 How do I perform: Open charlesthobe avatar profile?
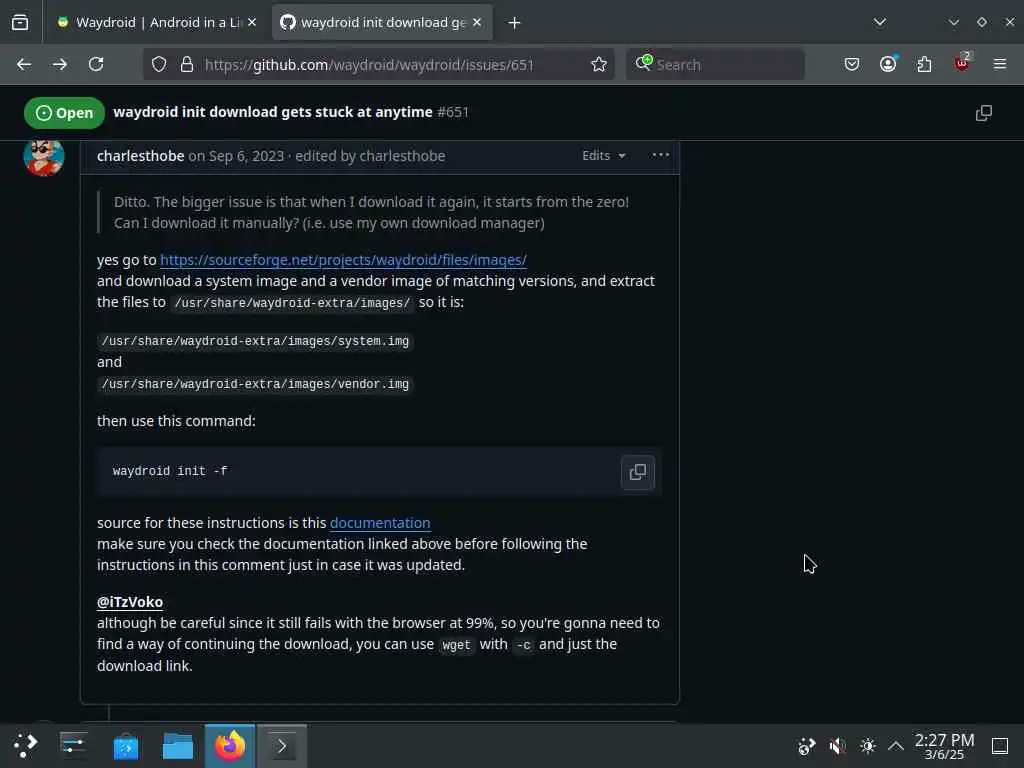44,157
